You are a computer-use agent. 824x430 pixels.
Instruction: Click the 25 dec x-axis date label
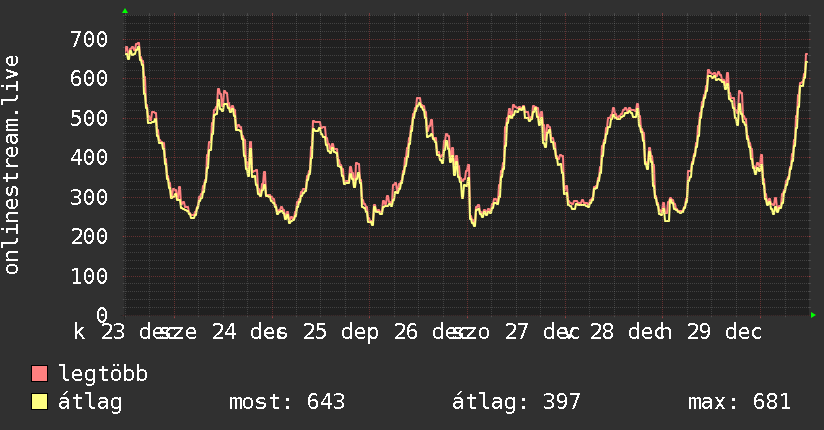pos(341,332)
